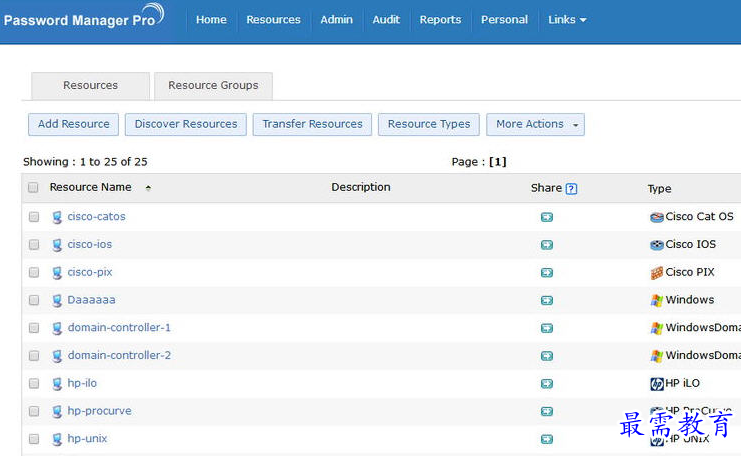Open the hp-ilo resource link
Image resolution: width=741 pixels, height=456 pixels.
tap(82, 383)
